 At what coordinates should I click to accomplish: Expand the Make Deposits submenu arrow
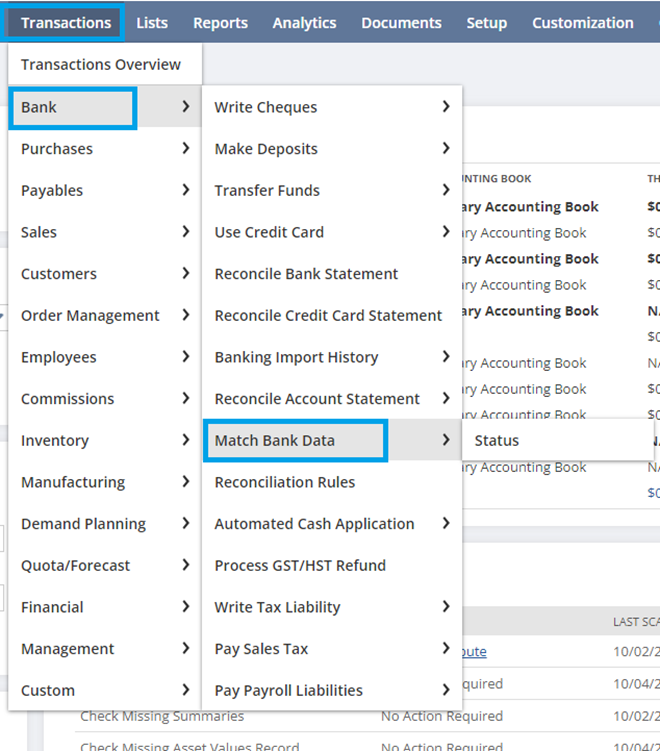tap(446, 149)
